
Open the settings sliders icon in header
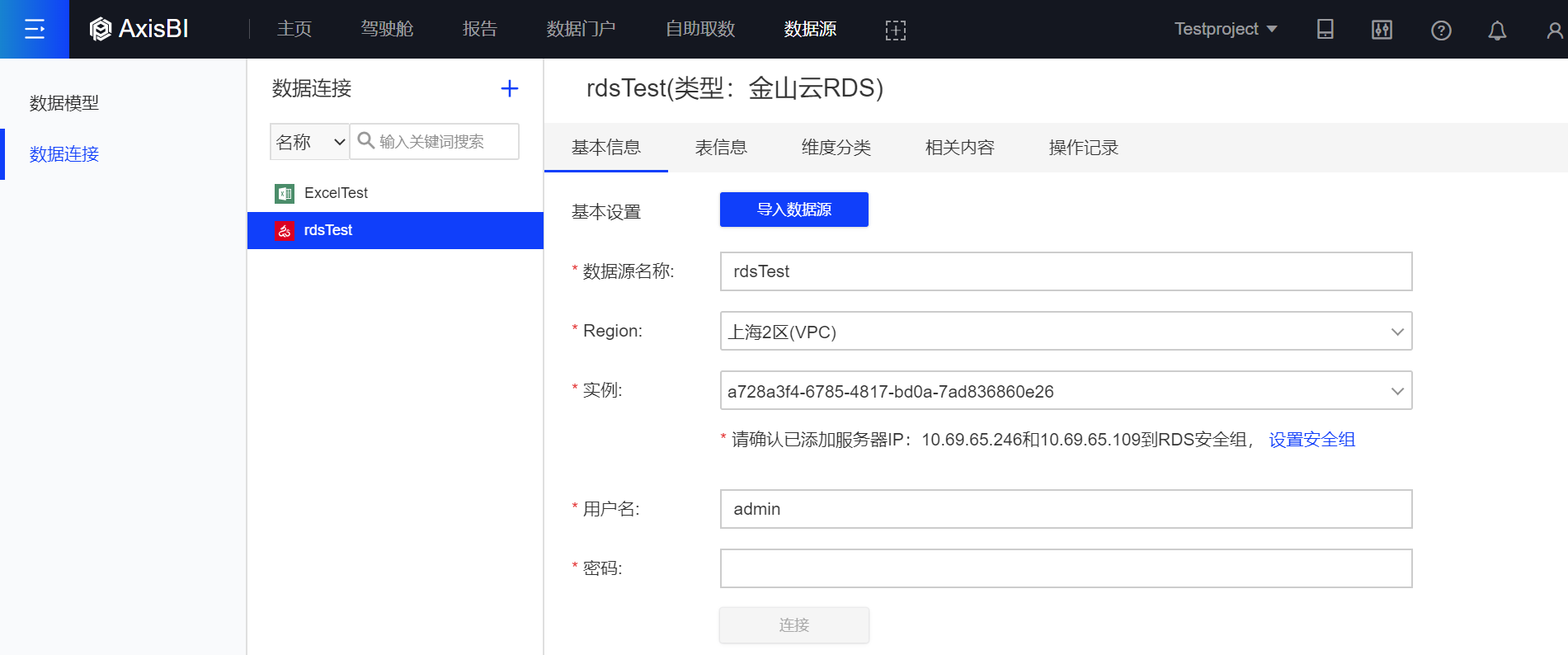[x=1382, y=30]
